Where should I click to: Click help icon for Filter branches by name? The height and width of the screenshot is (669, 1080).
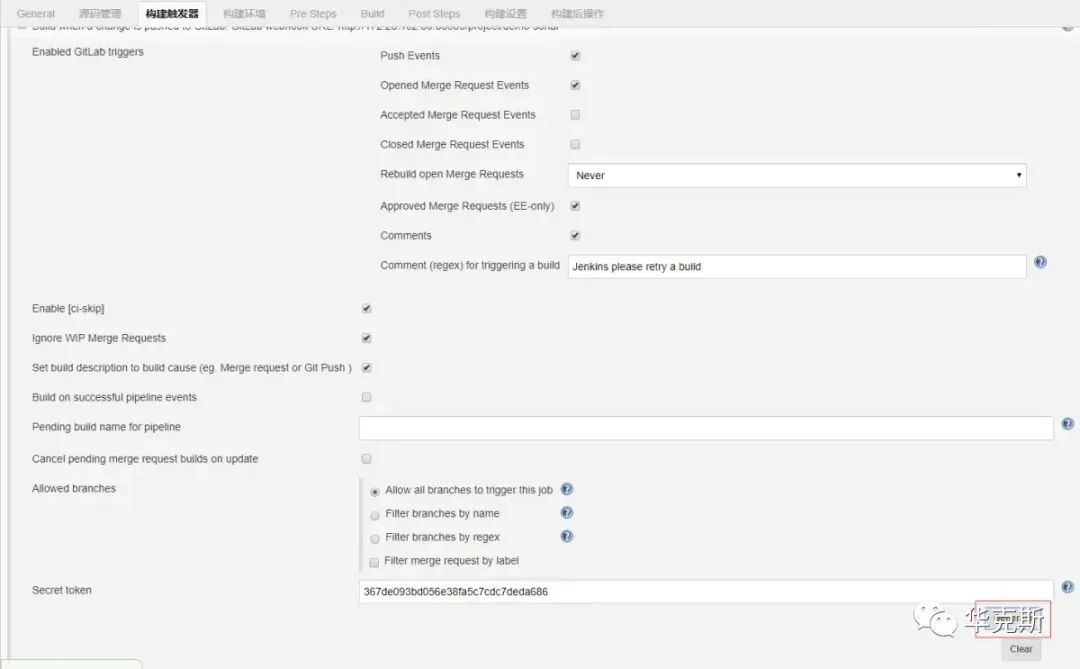coord(567,513)
